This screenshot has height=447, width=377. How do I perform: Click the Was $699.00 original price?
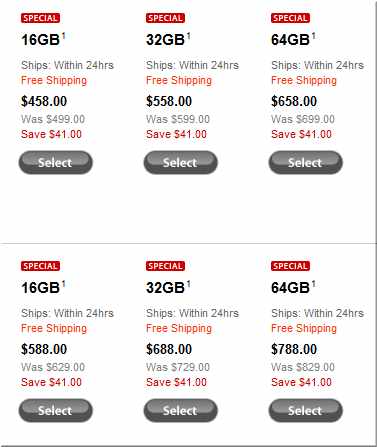tap(303, 119)
